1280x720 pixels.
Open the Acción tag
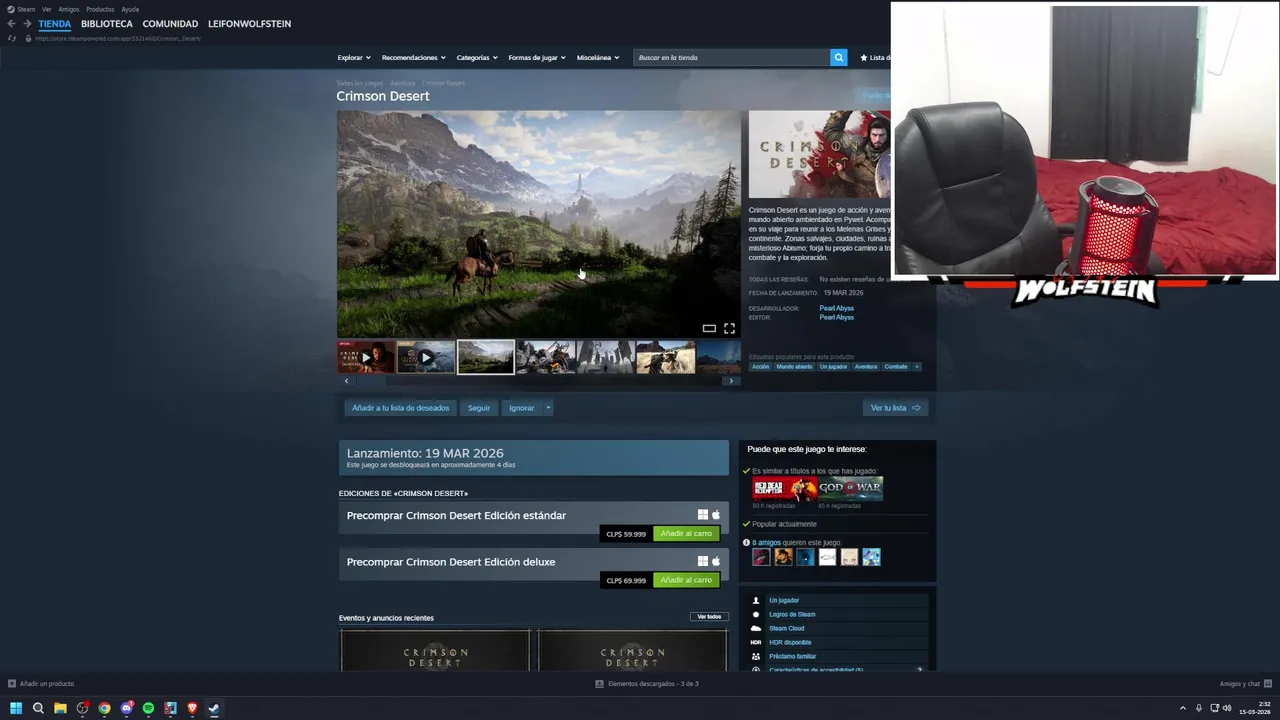(x=761, y=367)
